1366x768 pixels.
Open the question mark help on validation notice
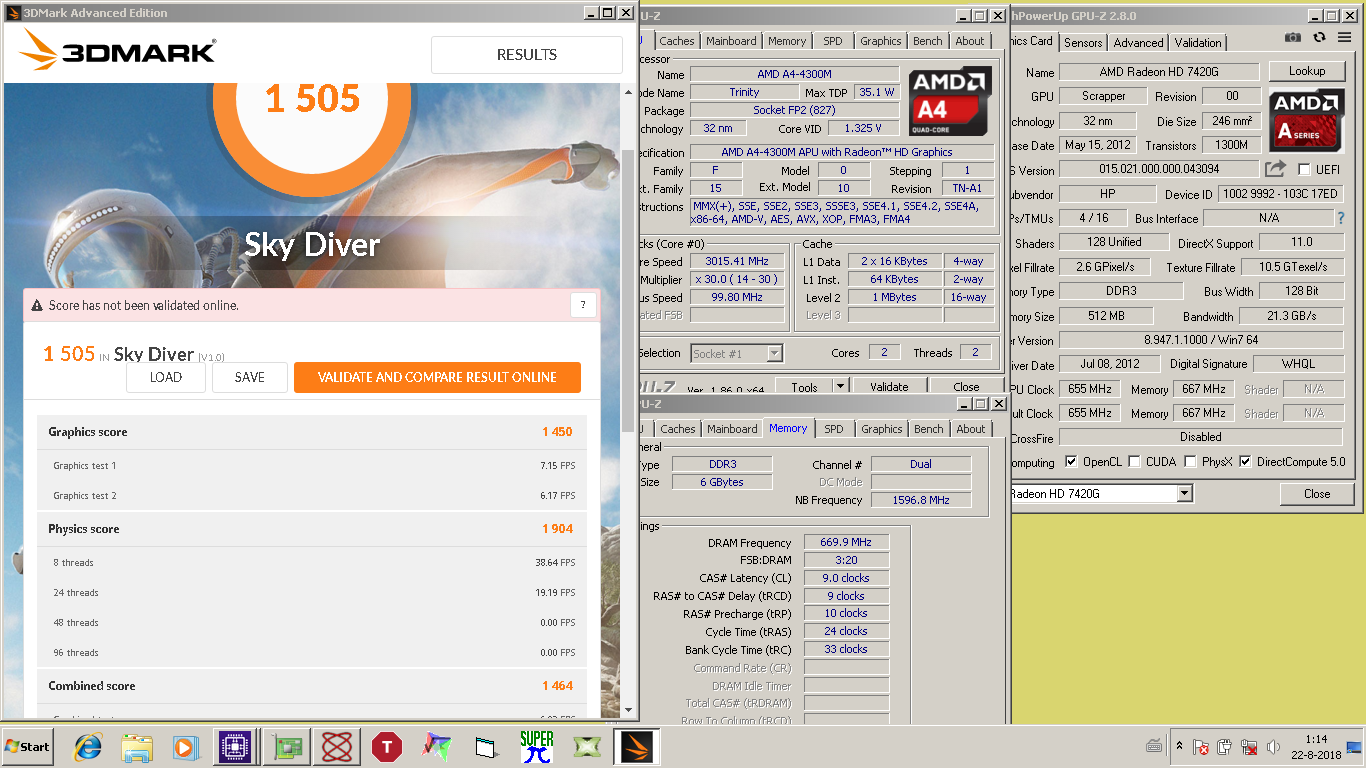(583, 306)
